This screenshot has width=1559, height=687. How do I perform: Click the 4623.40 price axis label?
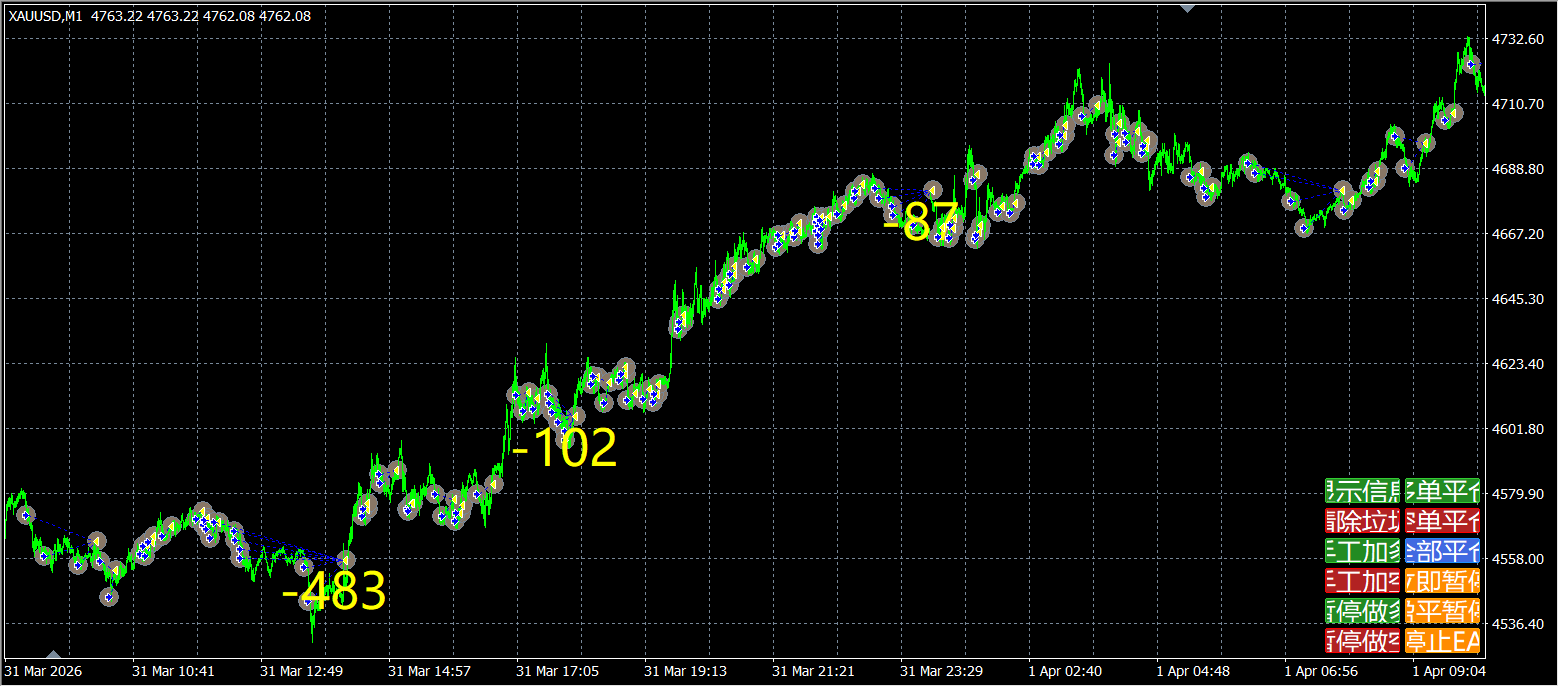point(1518,364)
